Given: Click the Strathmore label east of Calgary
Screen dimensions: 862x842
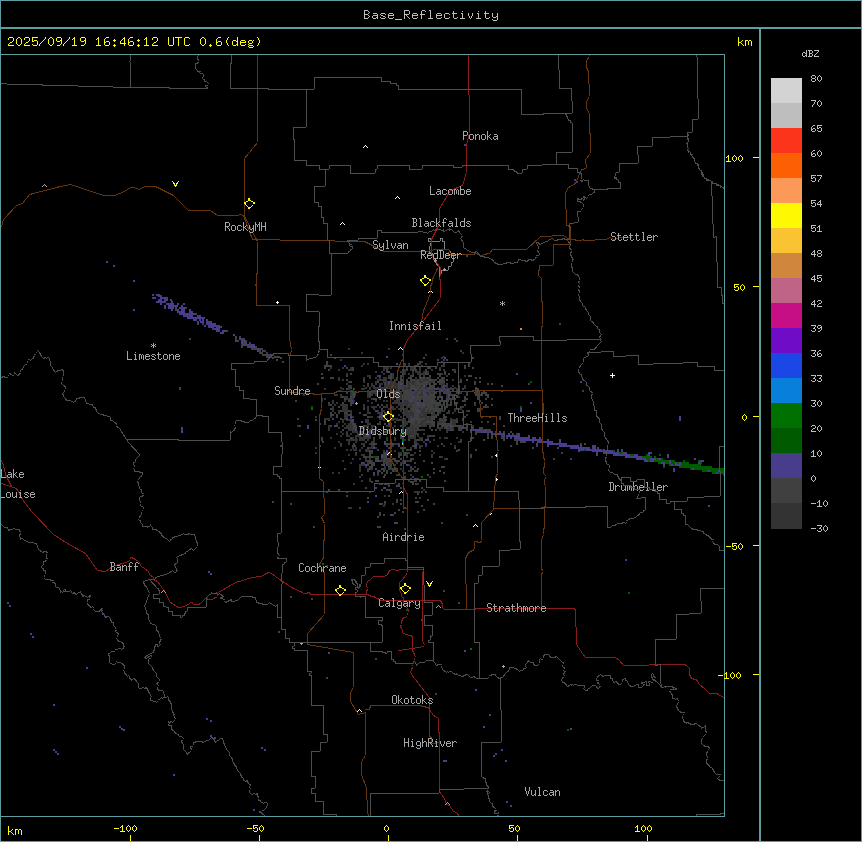Looking at the screenshot, I should [x=516, y=608].
